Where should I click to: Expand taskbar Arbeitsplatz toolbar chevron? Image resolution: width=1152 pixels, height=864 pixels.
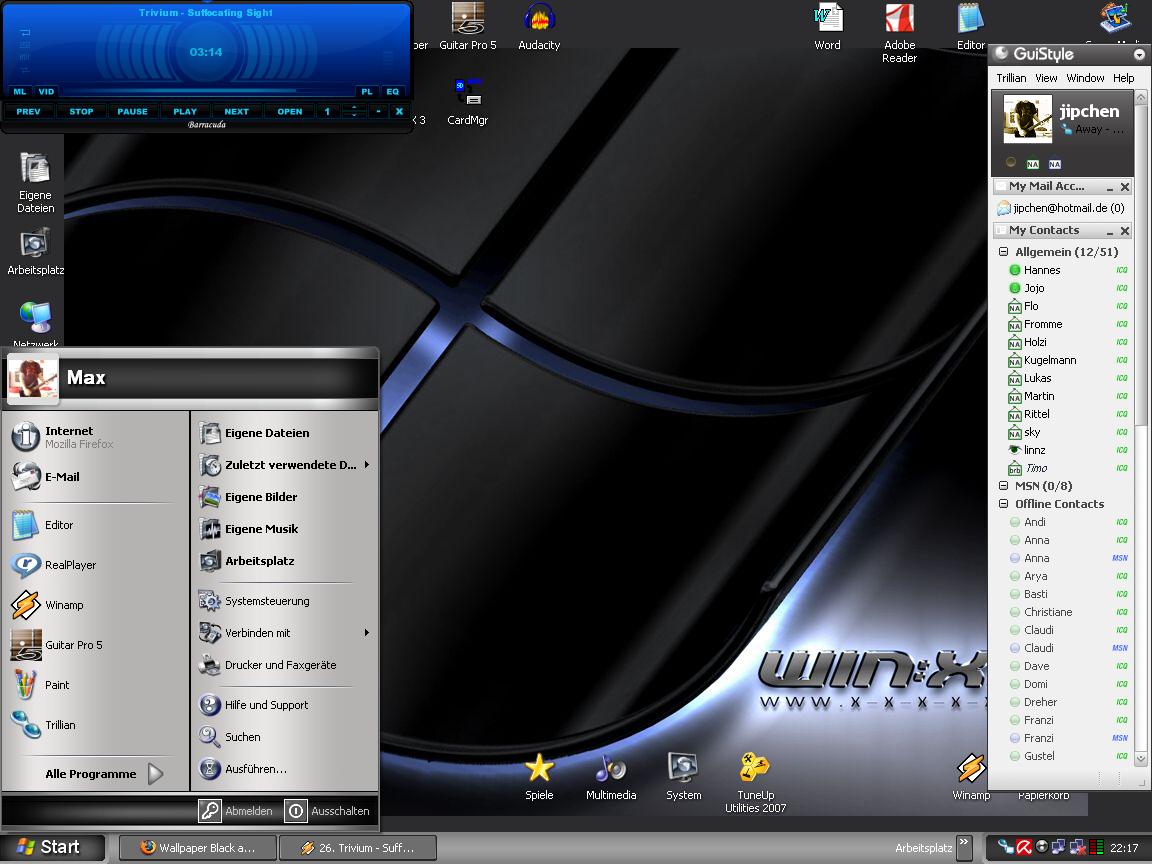[964, 847]
